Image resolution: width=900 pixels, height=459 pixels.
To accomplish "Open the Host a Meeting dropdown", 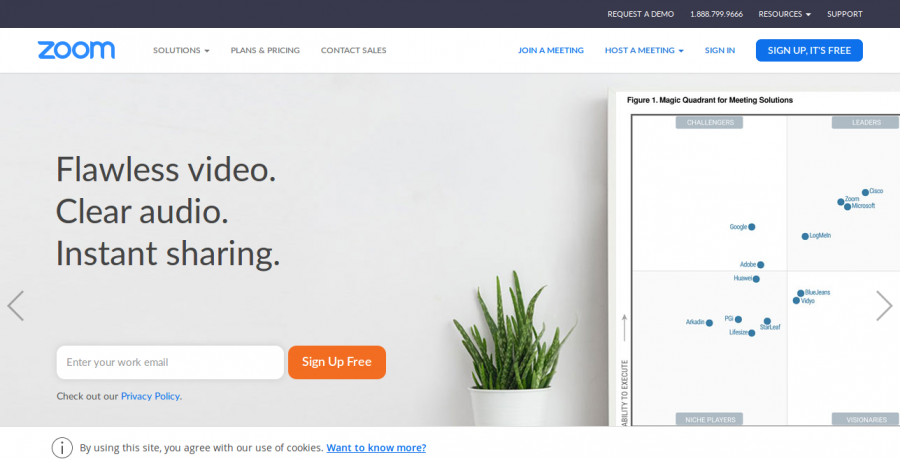I will tap(644, 50).
